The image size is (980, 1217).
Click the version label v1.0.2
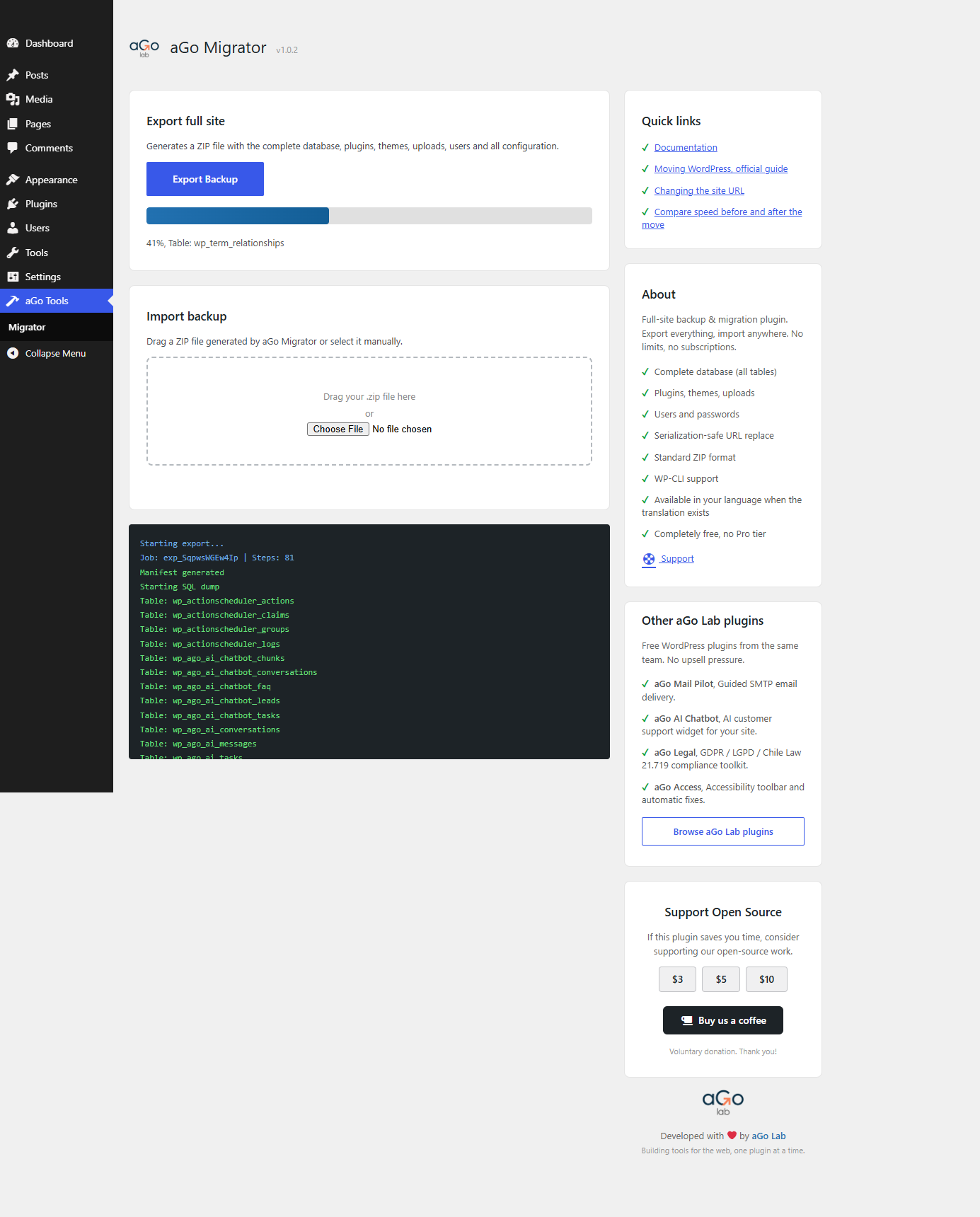tap(287, 50)
